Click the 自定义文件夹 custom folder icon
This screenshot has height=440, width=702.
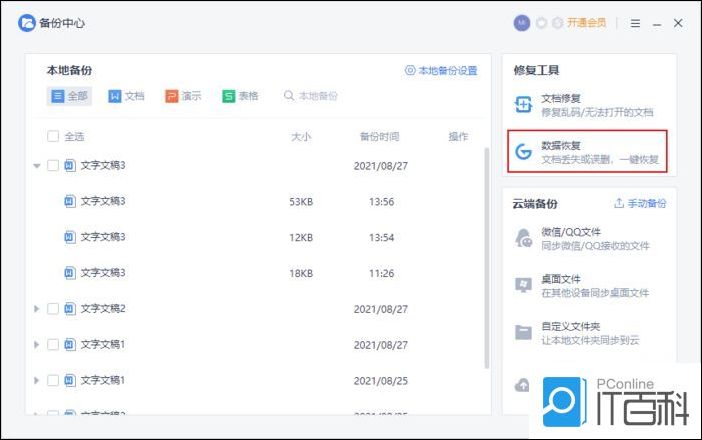(523, 333)
